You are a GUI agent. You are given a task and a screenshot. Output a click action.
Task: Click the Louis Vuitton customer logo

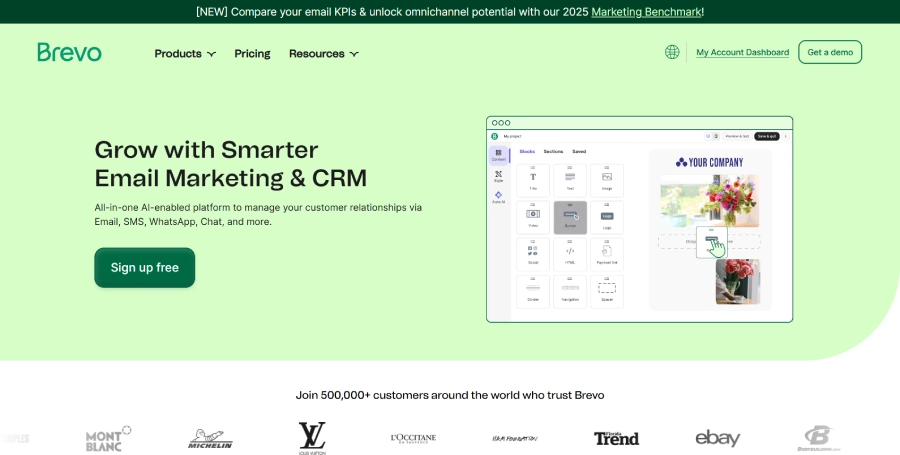coord(312,439)
